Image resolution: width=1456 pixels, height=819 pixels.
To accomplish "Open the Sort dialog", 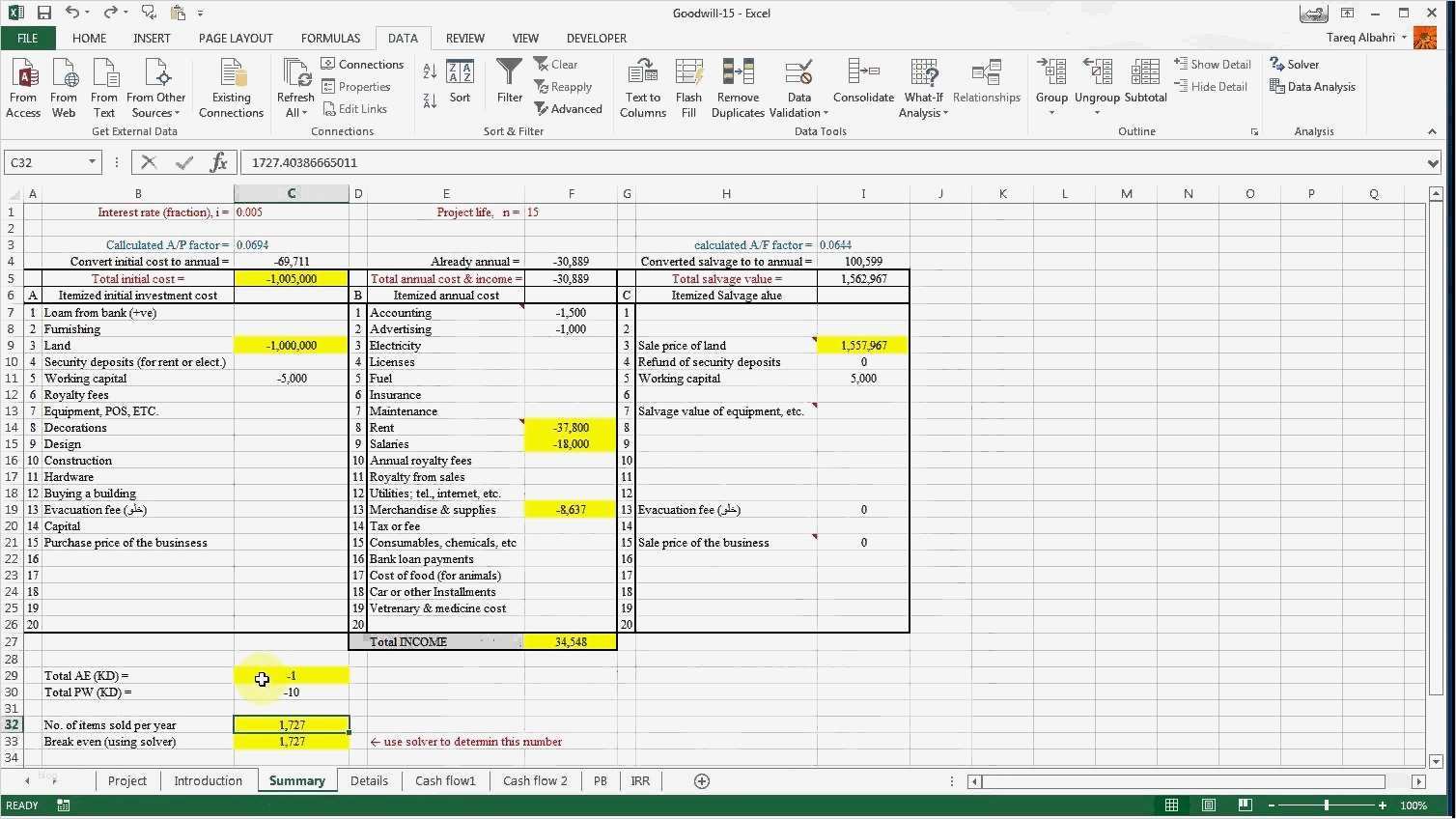I will pos(460,82).
